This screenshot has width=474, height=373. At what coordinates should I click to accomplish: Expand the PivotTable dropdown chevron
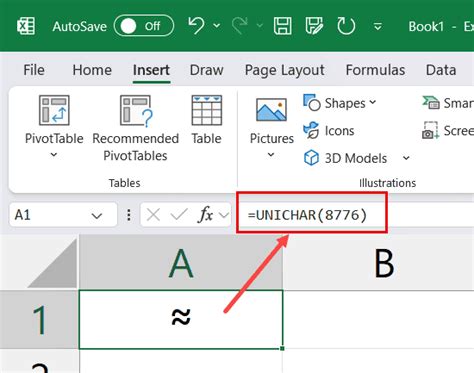54,155
